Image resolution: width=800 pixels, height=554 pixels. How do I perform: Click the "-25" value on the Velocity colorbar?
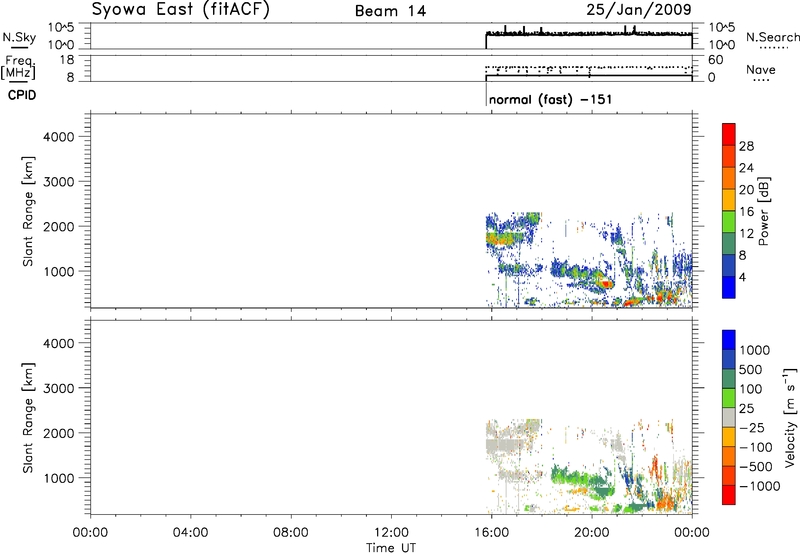pyautogui.click(x=752, y=428)
